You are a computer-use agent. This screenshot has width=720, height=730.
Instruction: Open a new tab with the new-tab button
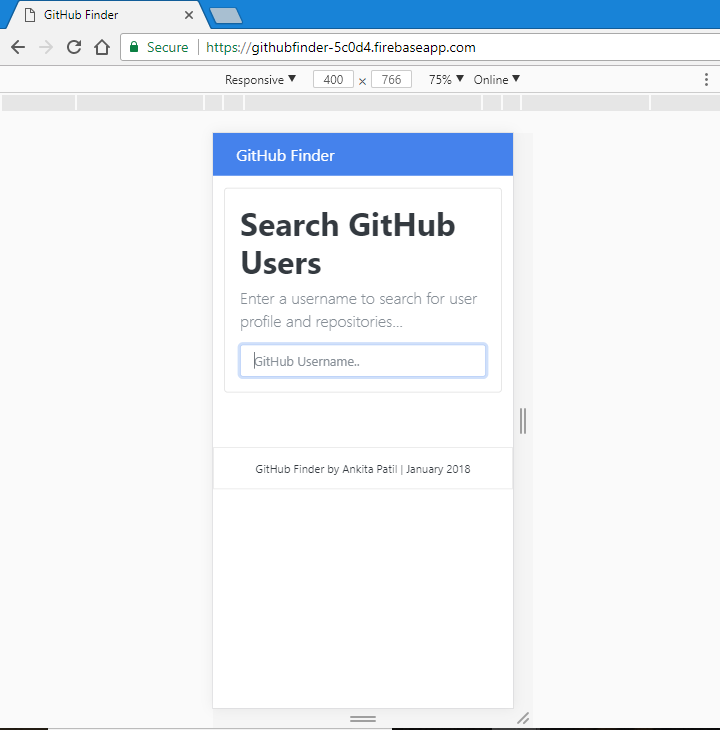(226, 15)
